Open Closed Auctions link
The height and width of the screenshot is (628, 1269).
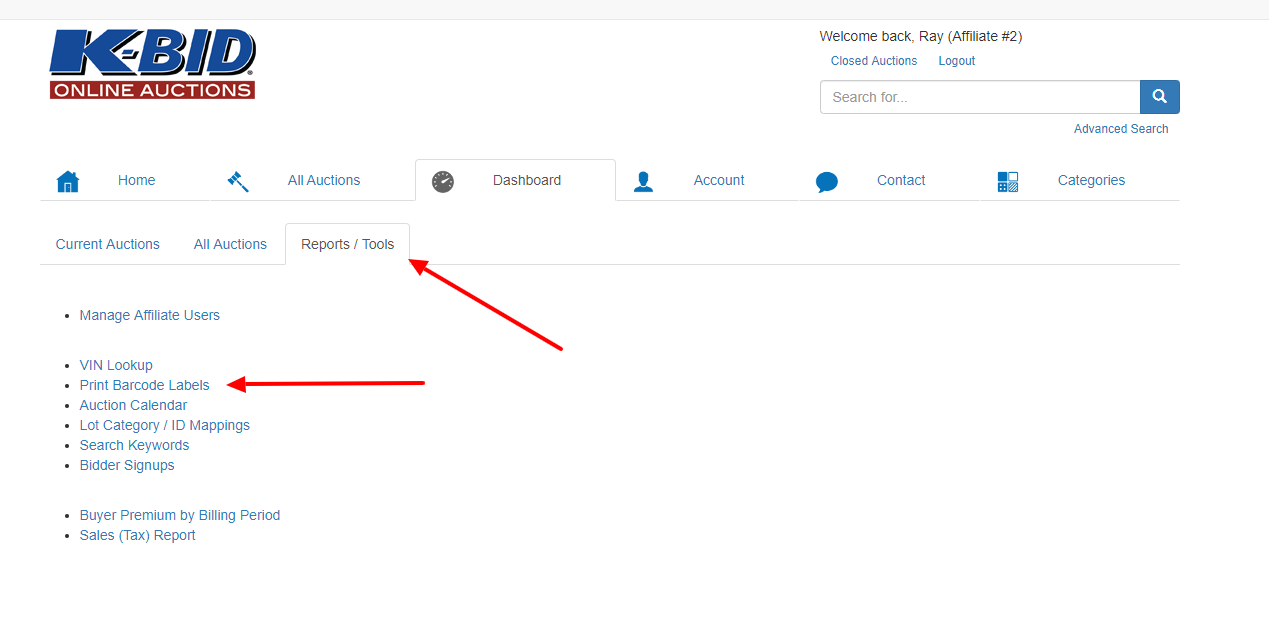874,61
